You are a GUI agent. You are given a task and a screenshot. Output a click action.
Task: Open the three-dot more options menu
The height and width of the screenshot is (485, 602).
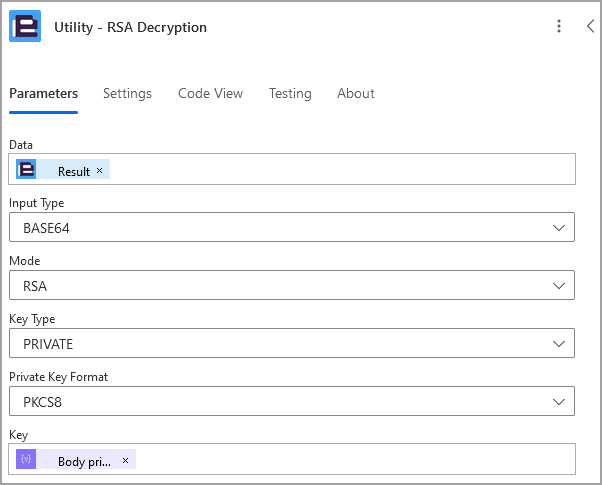559,26
